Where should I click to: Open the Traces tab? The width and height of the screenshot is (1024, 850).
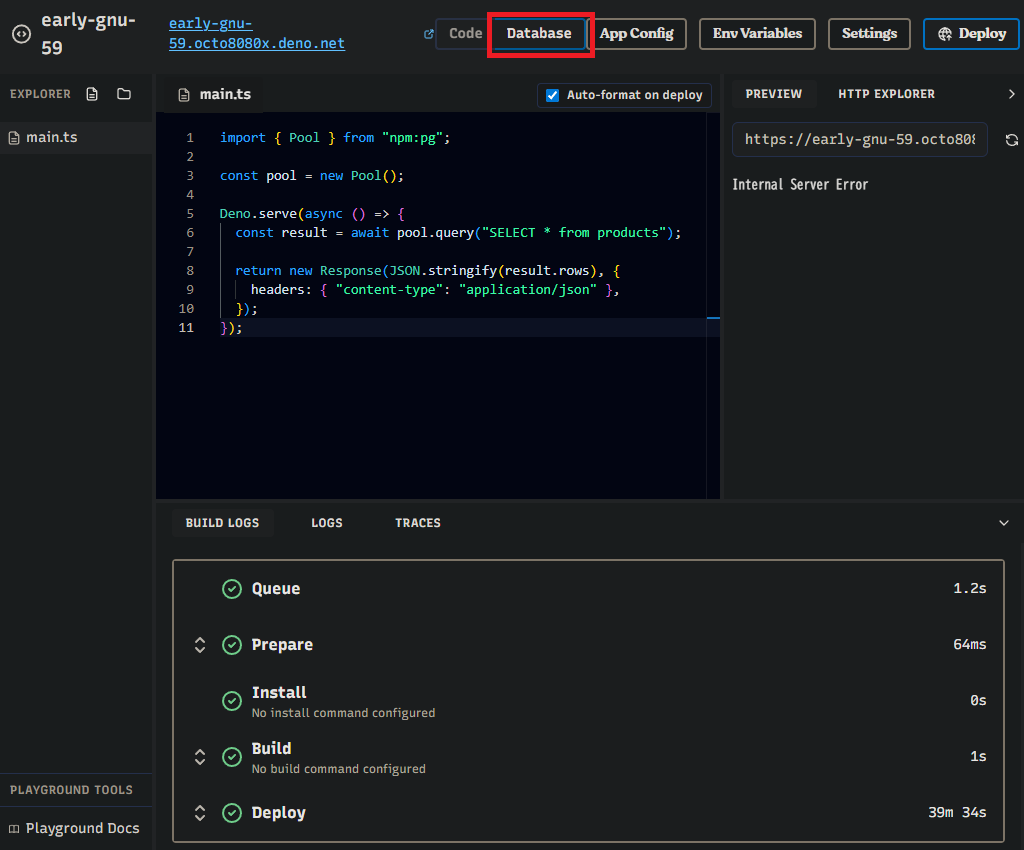[x=417, y=523]
